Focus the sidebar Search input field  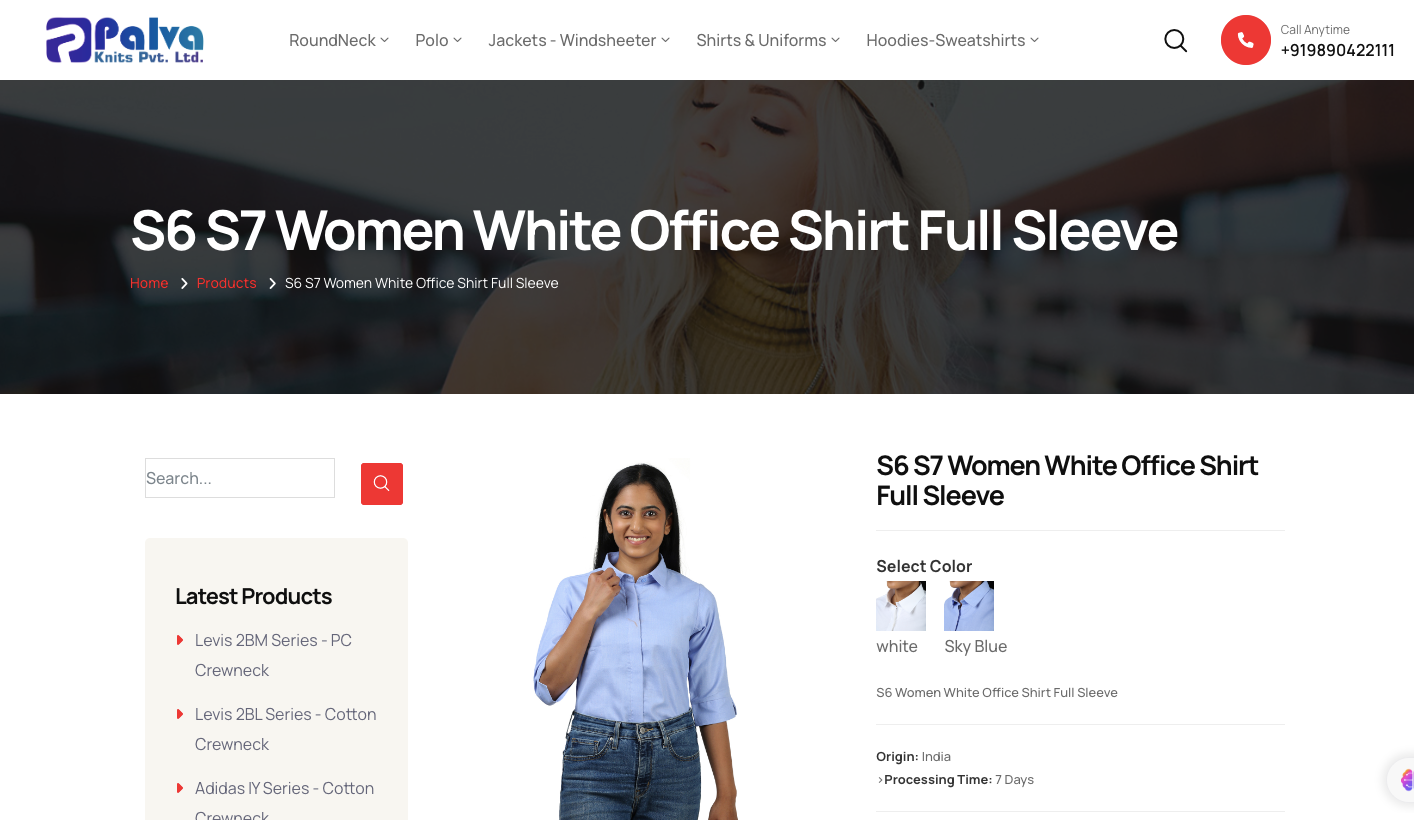(x=240, y=478)
